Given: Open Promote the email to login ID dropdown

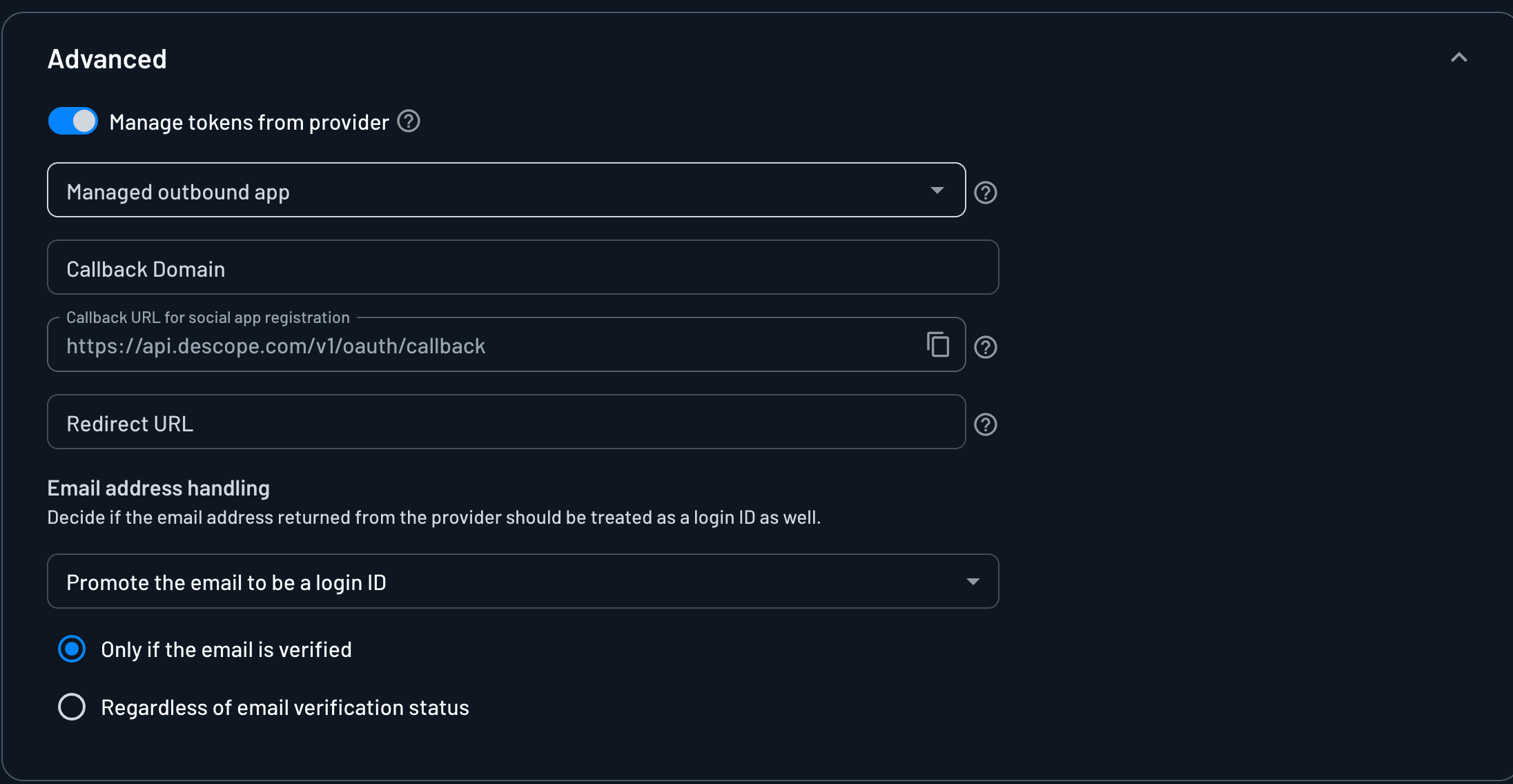Looking at the screenshot, I should pyautogui.click(x=523, y=581).
